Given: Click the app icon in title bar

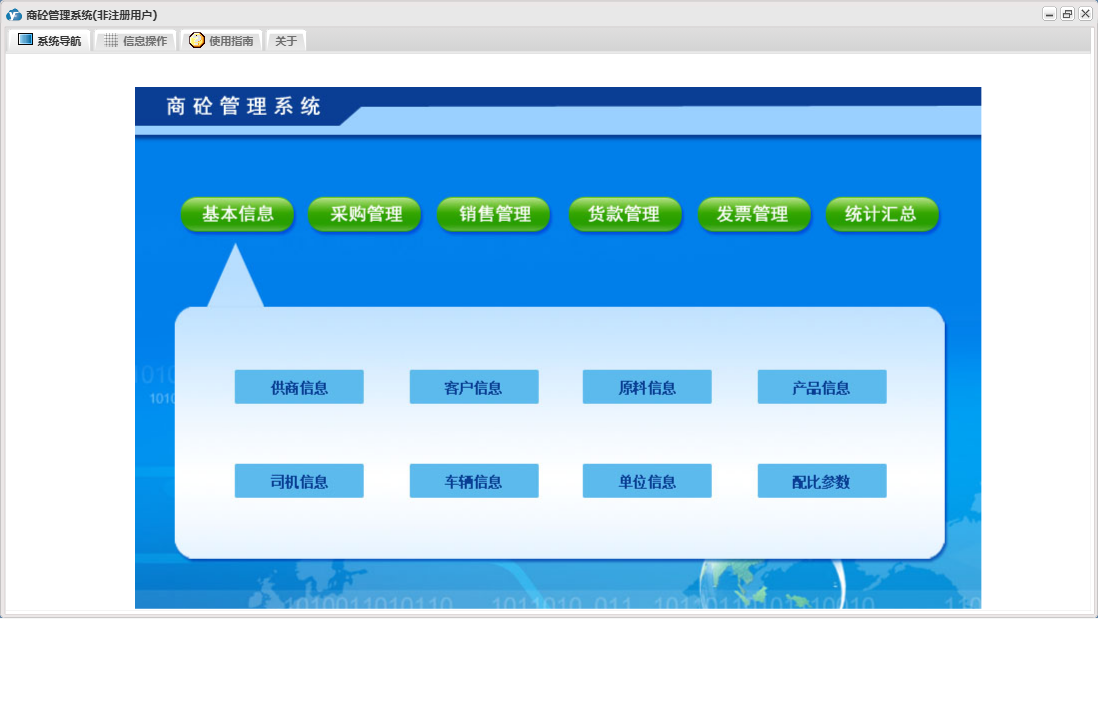Looking at the screenshot, I should 14,14.
